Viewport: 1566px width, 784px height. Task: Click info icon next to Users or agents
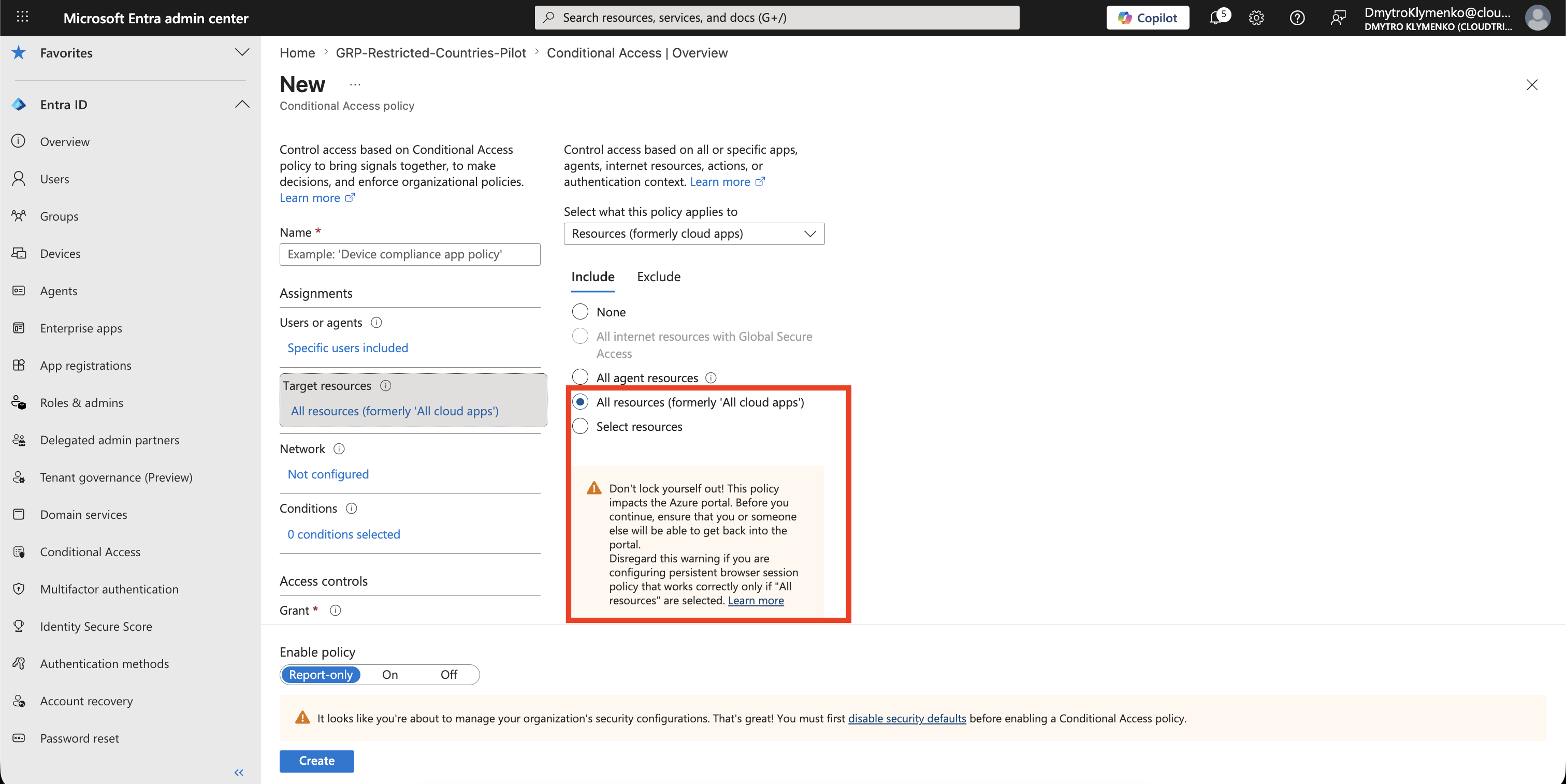pyautogui.click(x=376, y=322)
